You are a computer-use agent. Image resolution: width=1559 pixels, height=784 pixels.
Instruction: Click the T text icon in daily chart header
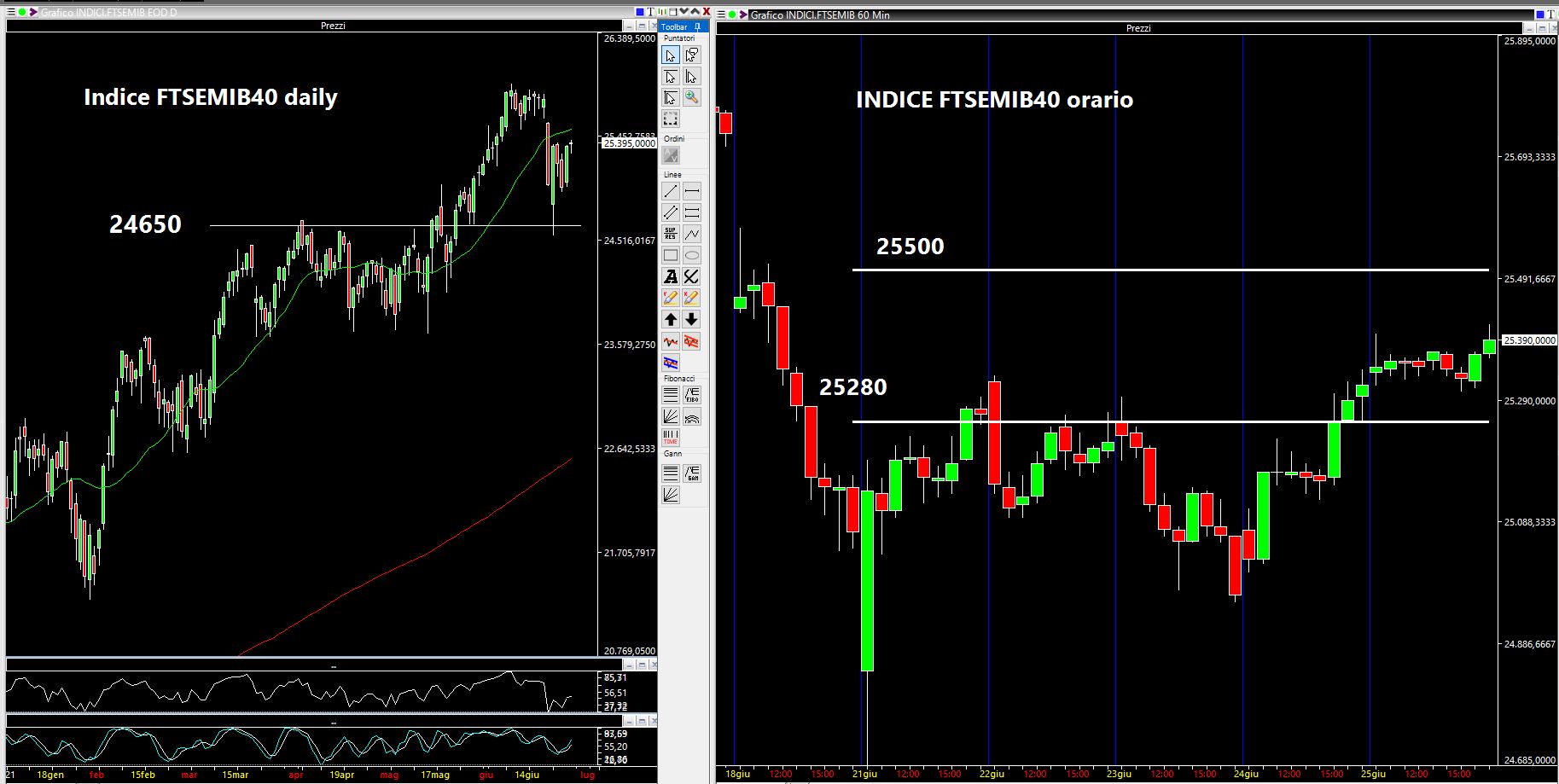pos(650,12)
